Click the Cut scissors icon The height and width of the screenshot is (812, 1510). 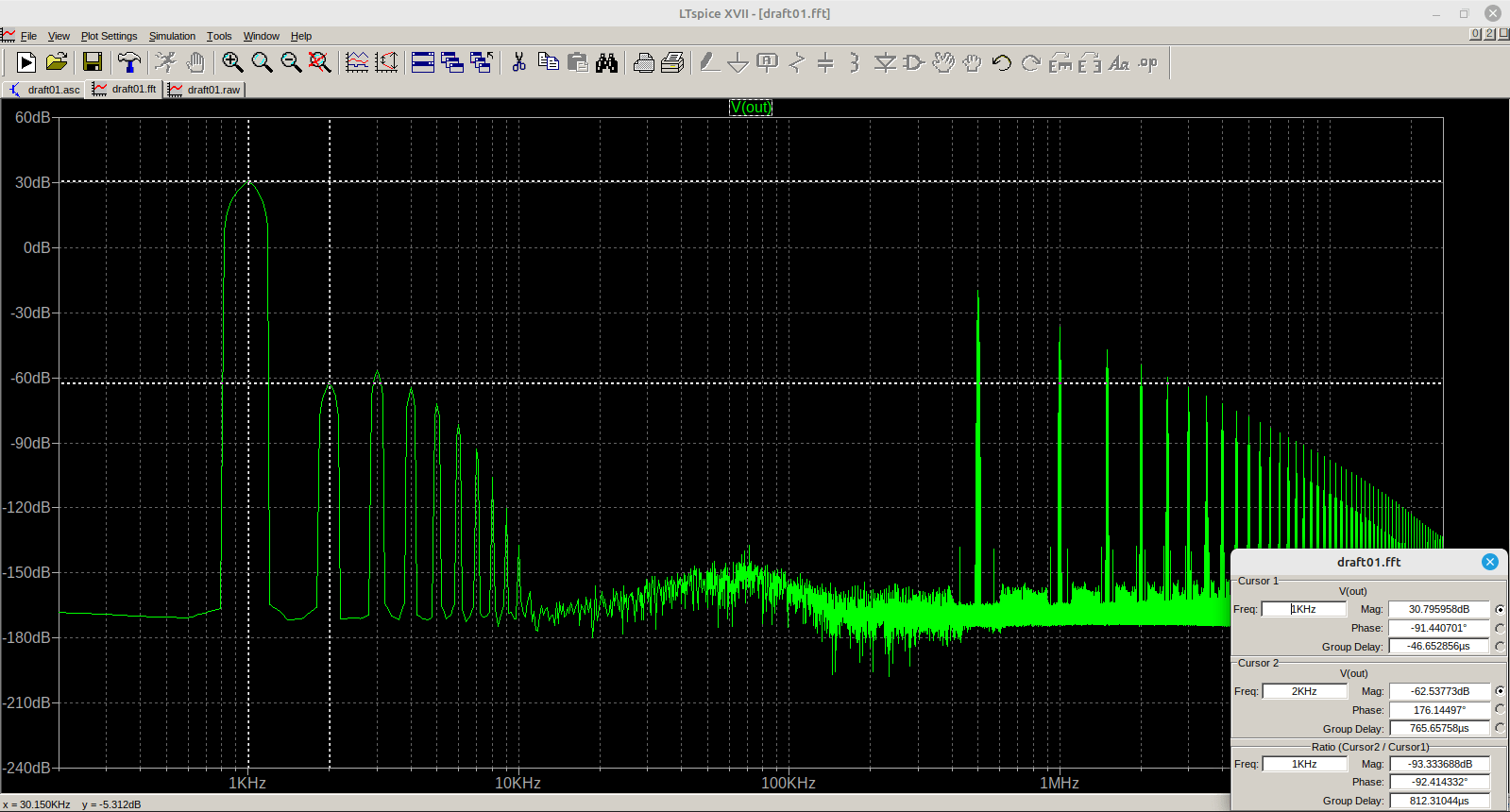518,62
